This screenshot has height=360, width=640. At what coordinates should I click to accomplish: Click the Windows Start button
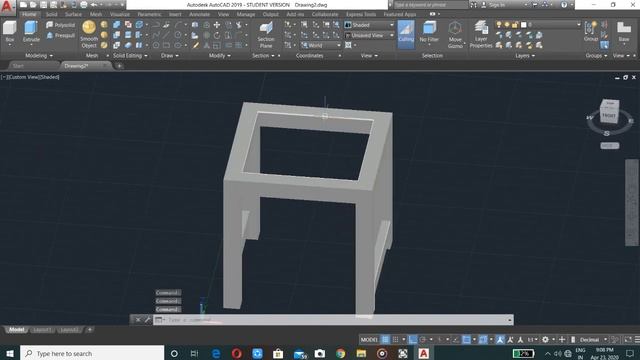(9, 353)
